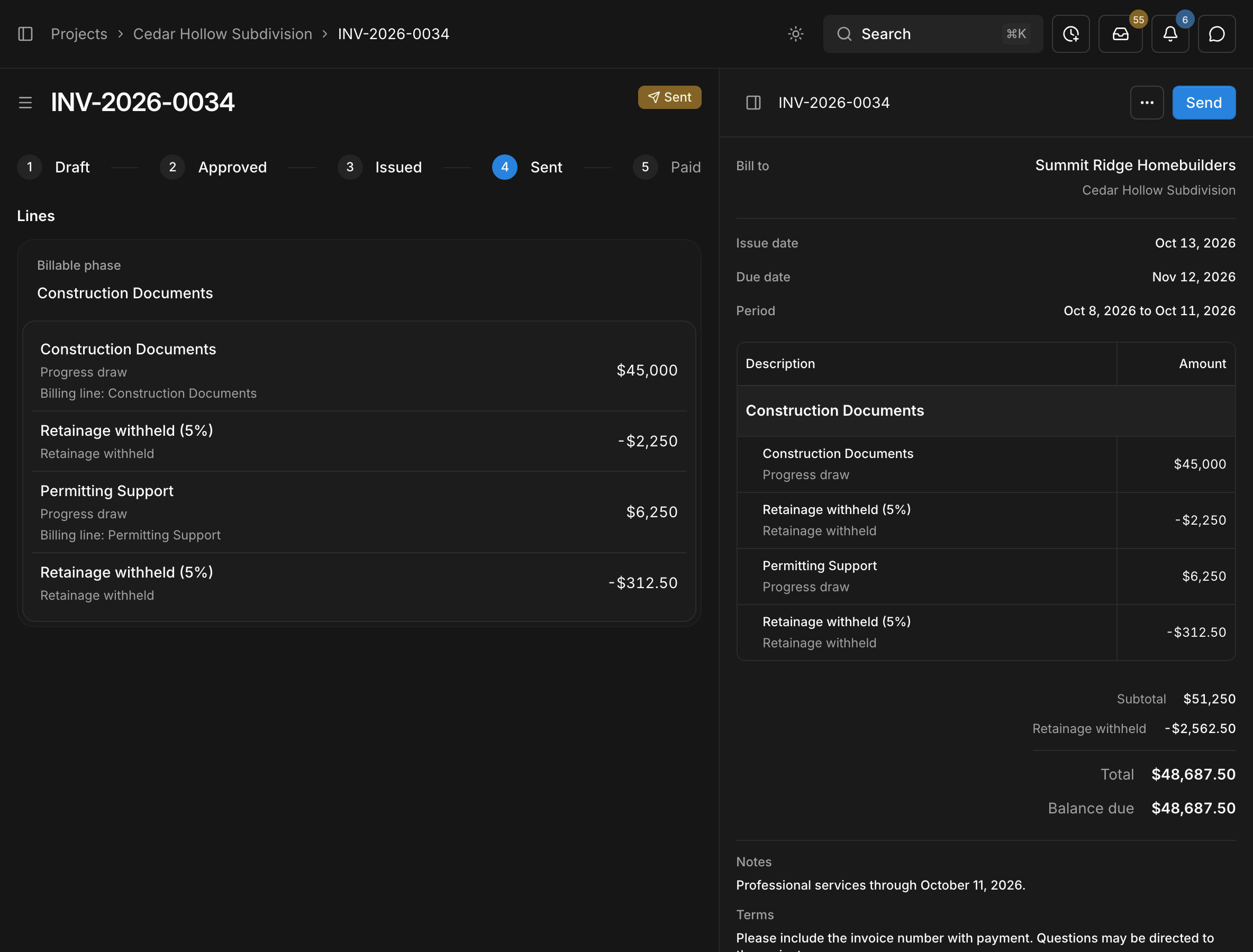
Task: Click Summit Ridge Homebuilders in Bill to
Action: click(1135, 165)
